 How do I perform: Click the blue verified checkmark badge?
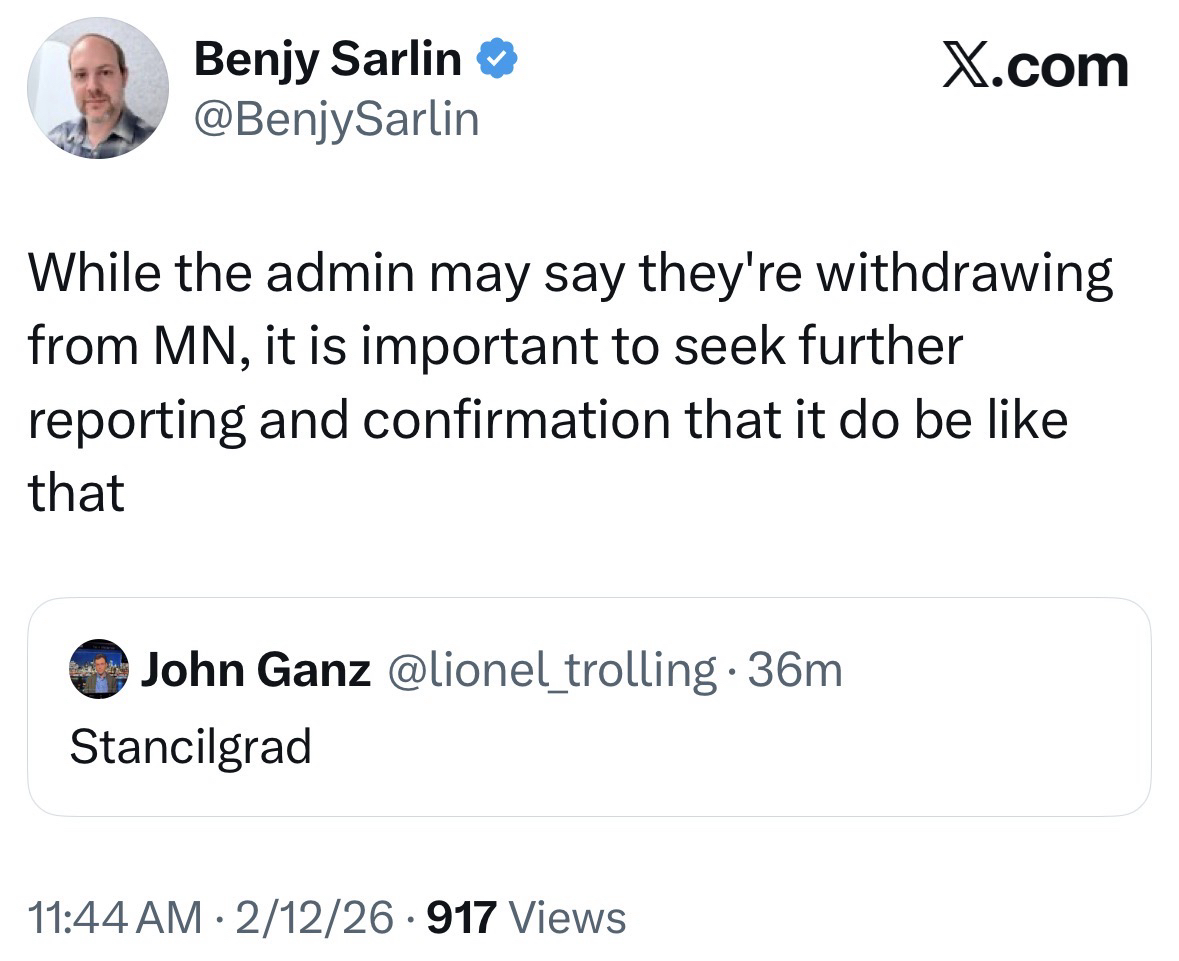(x=495, y=61)
